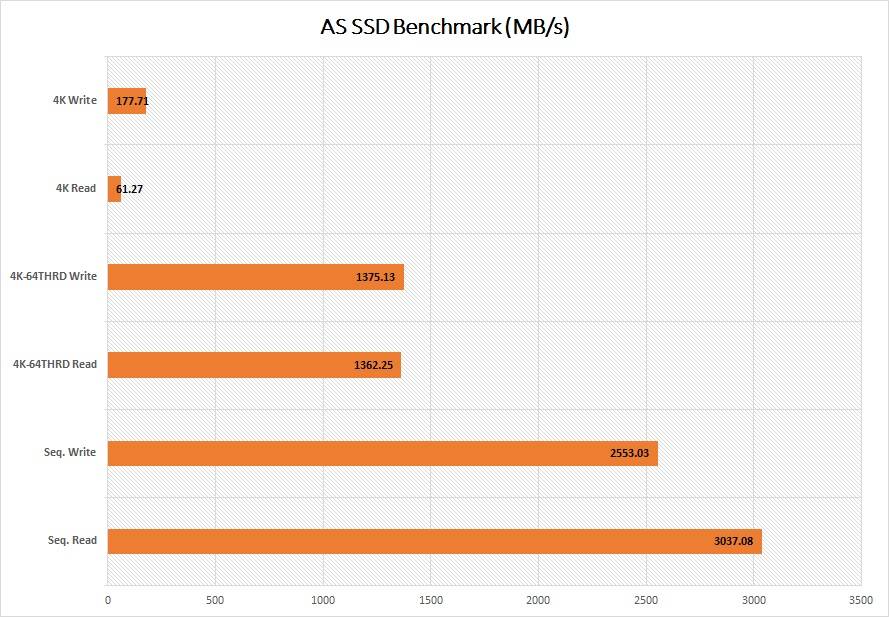Viewport: 889px width, 617px height.
Task: Click the 2000 value on horizontal axis
Action: point(539,601)
